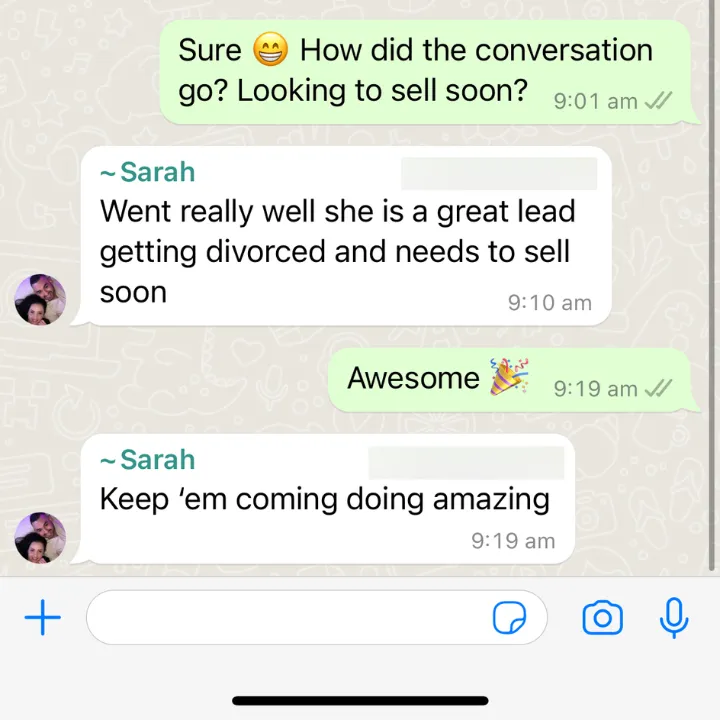The image size is (720, 720).
Task: Select the 'How did the conversation go' message
Action: [x=425, y=72]
